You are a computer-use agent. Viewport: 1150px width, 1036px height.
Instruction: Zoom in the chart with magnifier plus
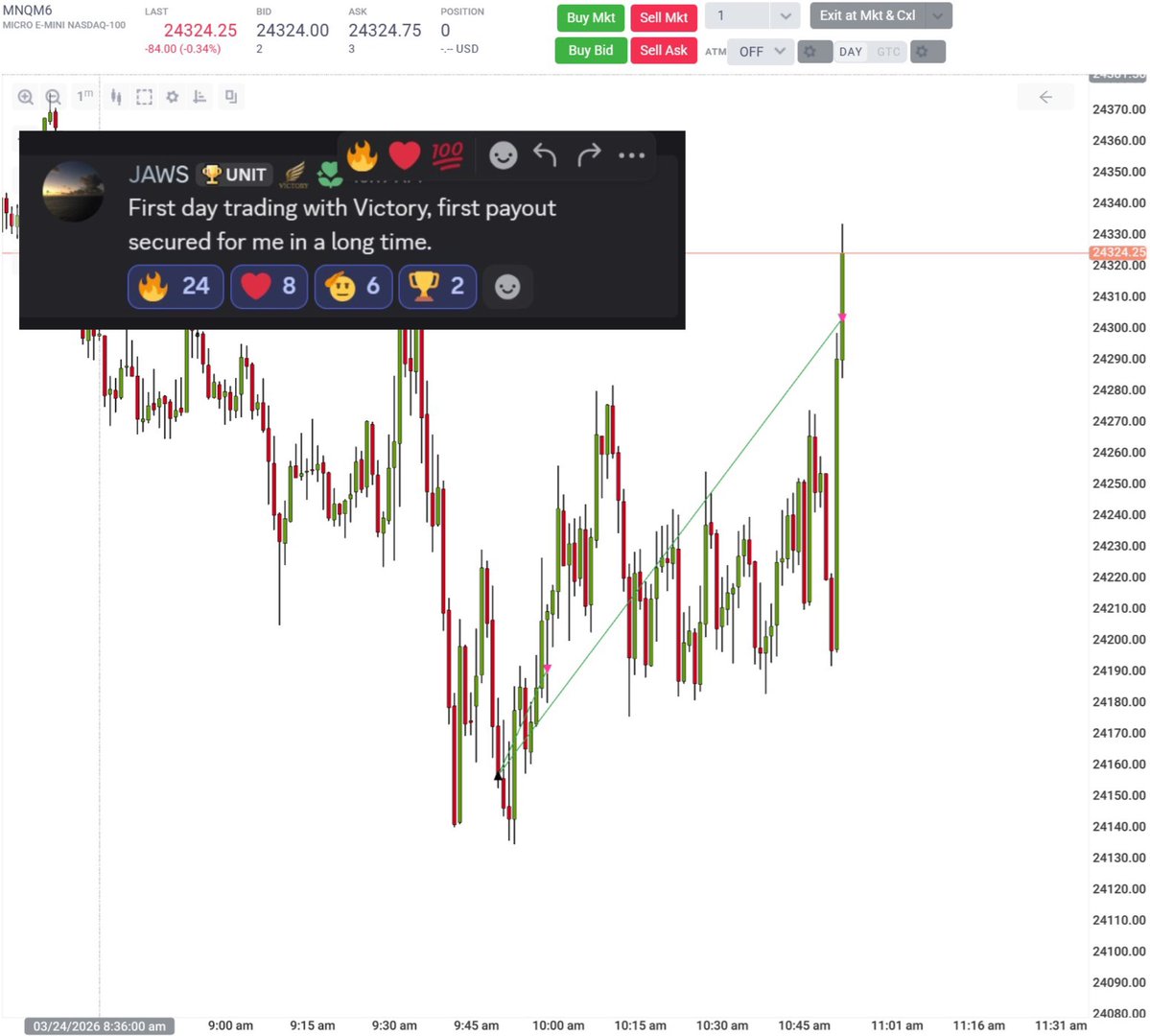coord(26,97)
